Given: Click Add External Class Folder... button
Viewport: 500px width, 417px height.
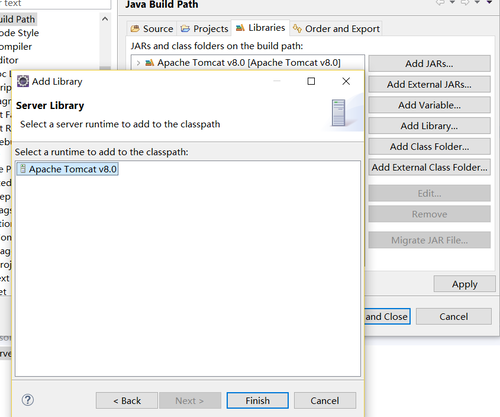Looking at the screenshot, I should tap(429, 167).
